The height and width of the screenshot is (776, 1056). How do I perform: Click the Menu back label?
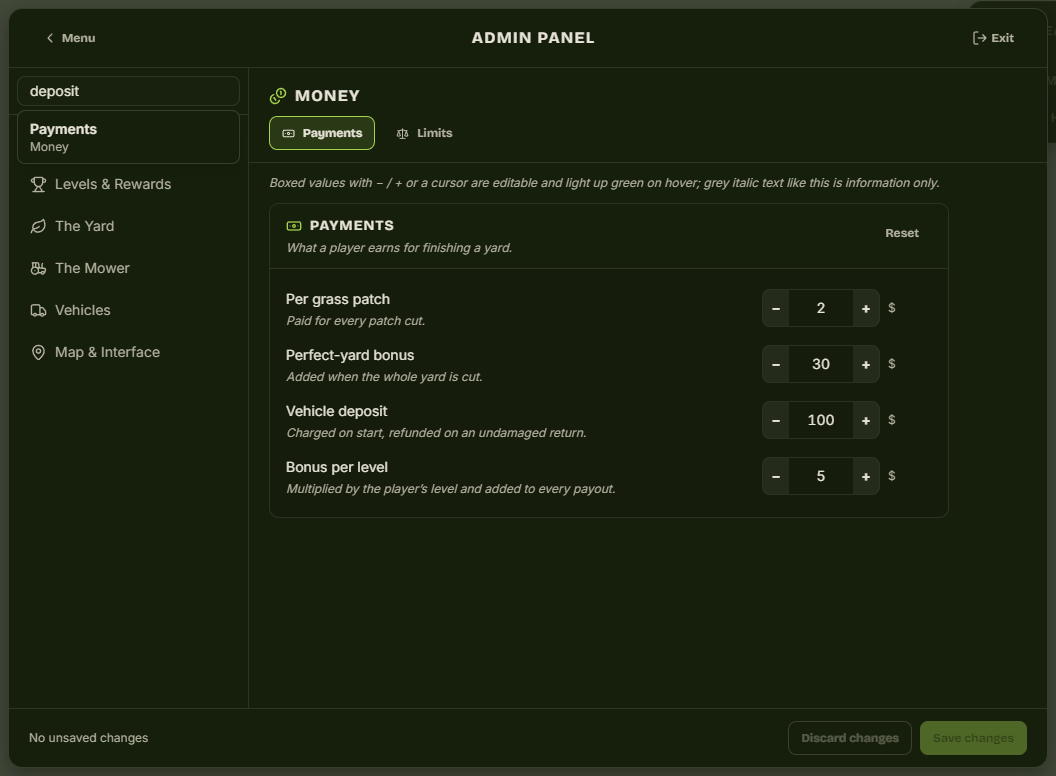click(78, 38)
